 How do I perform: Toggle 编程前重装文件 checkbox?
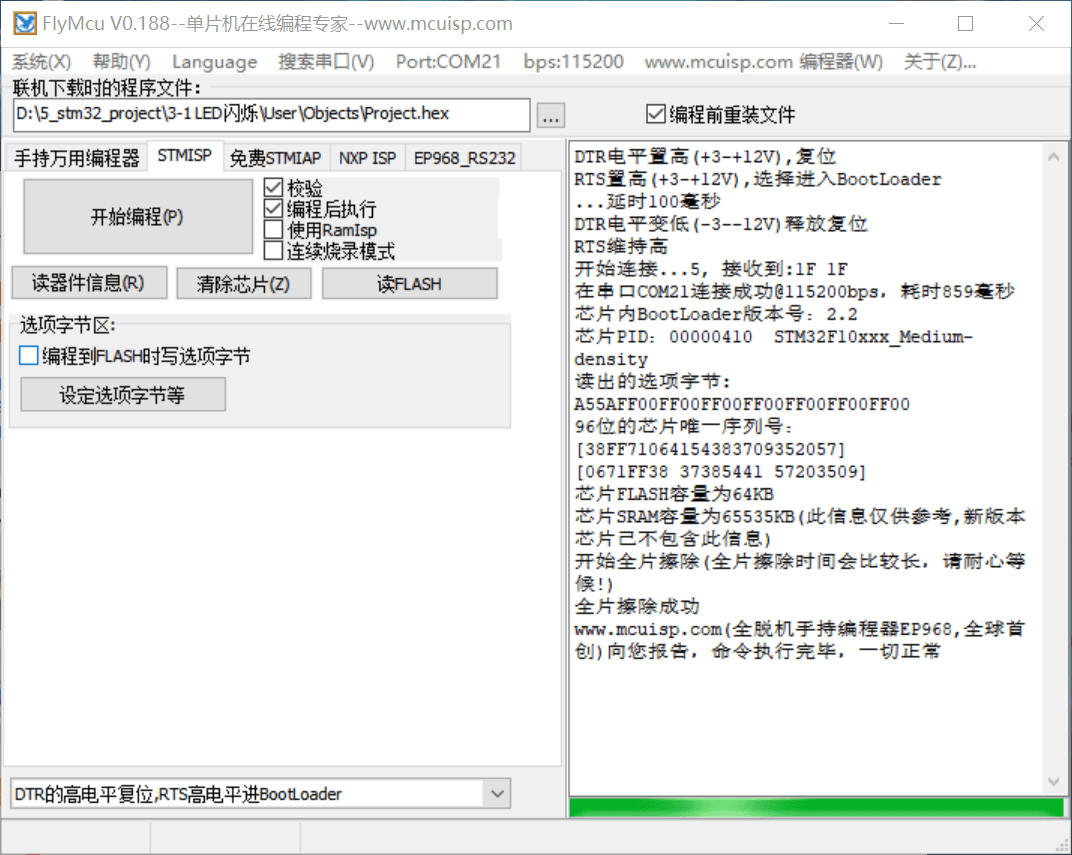656,114
